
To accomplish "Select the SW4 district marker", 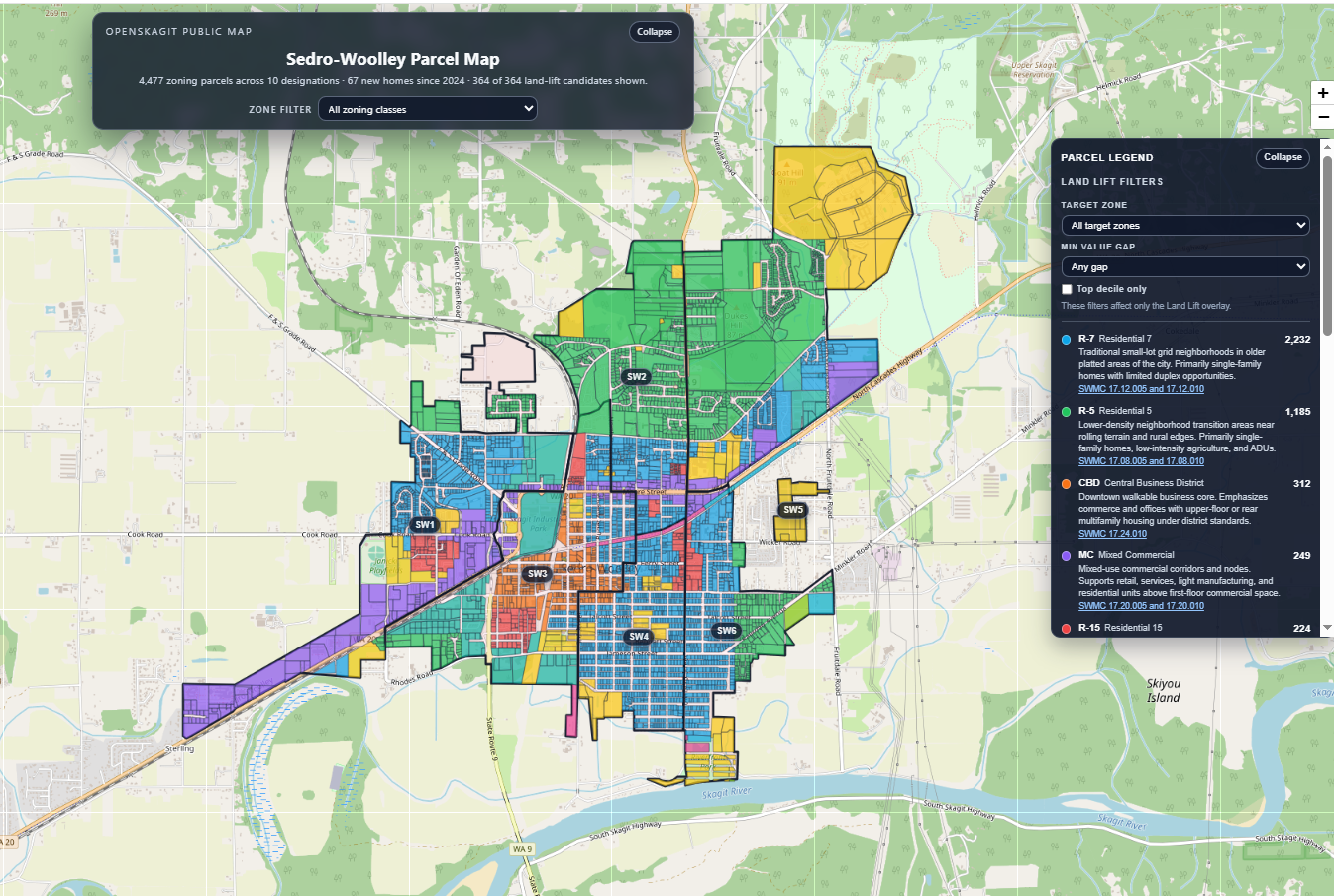I will click(638, 637).
